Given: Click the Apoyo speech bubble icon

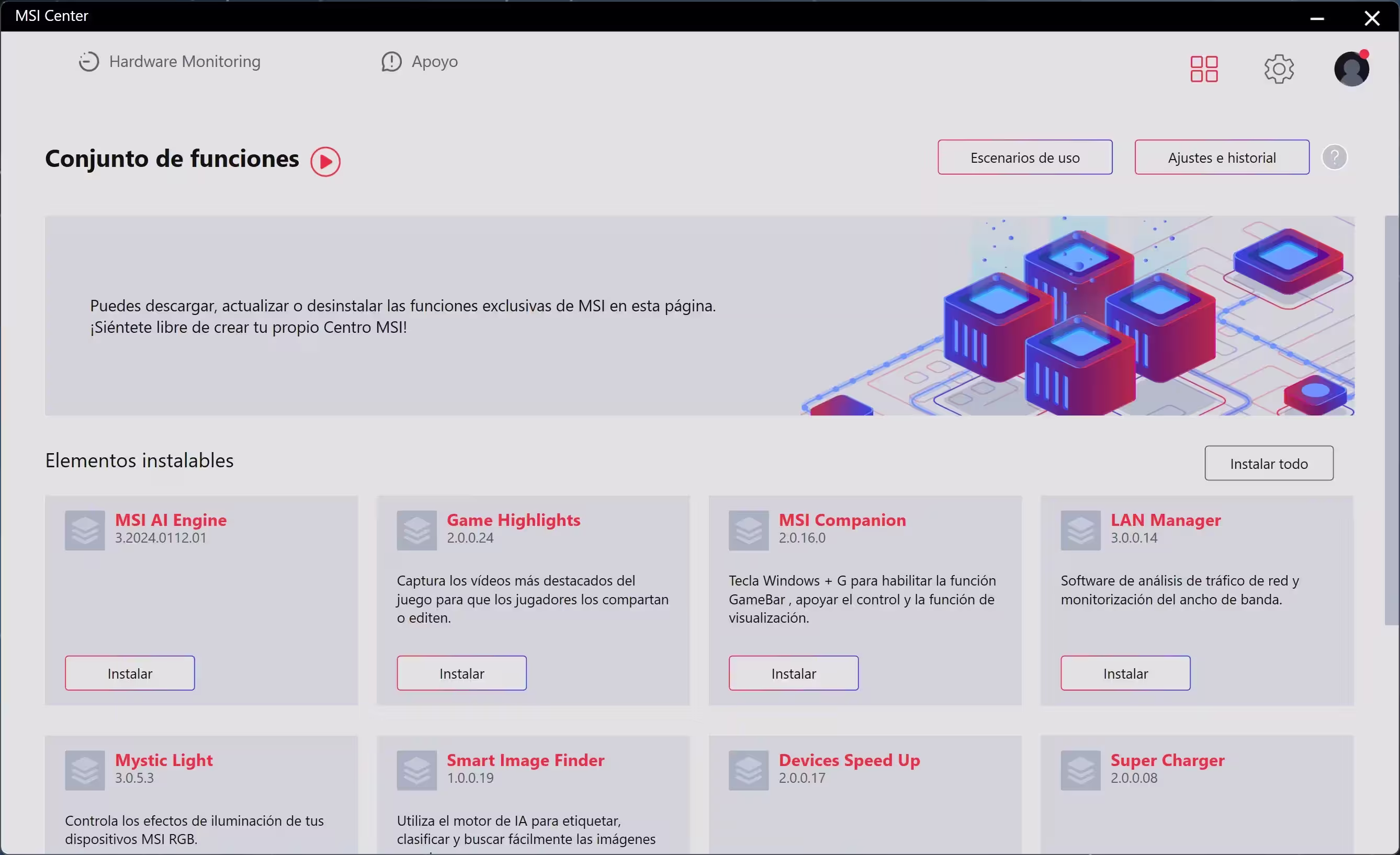Looking at the screenshot, I should pos(391,61).
